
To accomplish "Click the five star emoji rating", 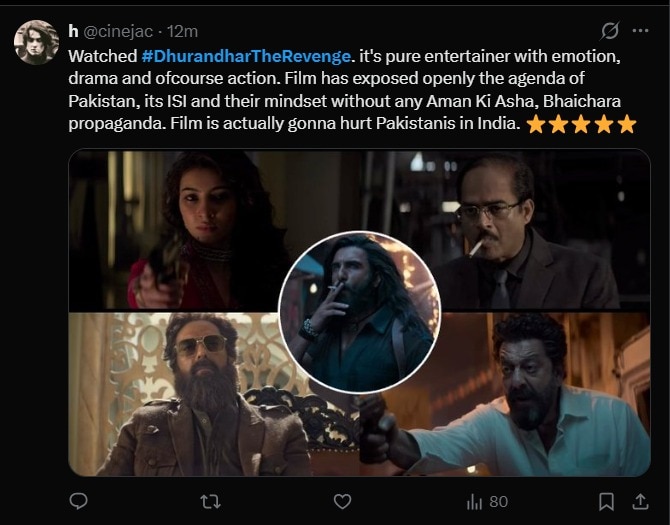I will coord(581,124).
